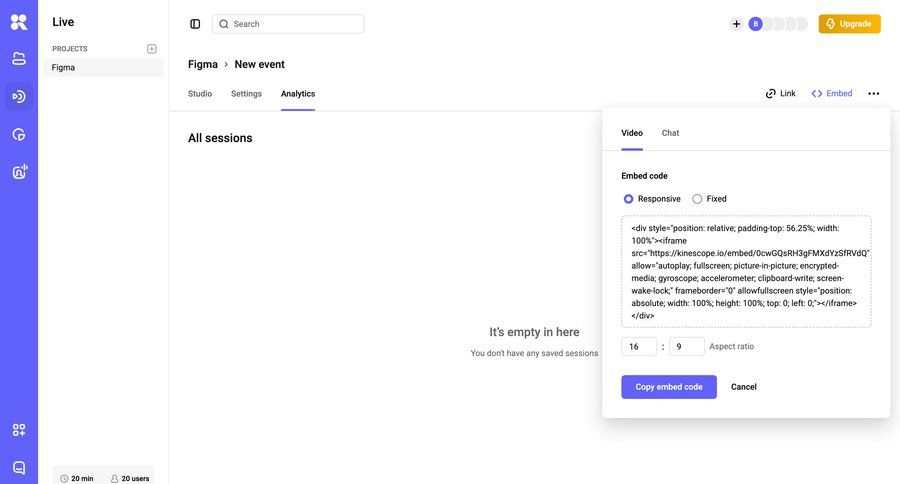Open the Chat embed tab

point(670,133)
